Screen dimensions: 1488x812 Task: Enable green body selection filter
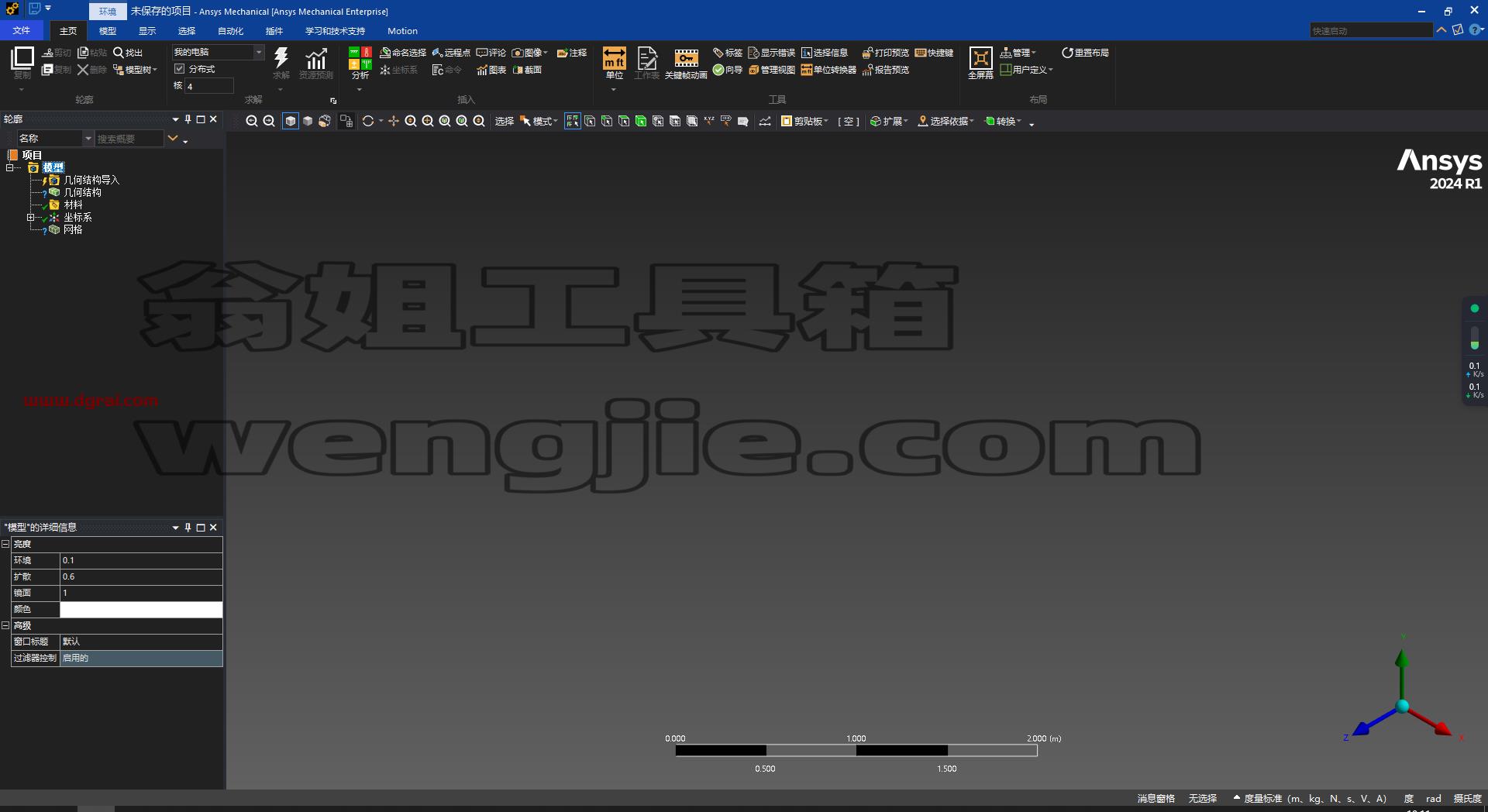[x=641, y=121]
